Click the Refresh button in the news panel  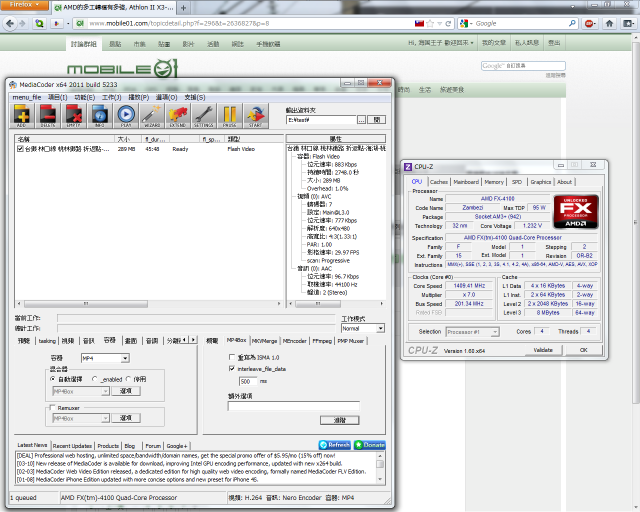335,445
